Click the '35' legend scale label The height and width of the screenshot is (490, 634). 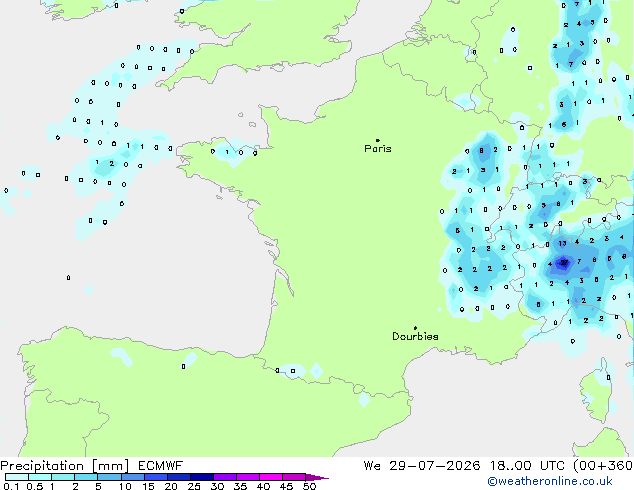coord(240,486)
